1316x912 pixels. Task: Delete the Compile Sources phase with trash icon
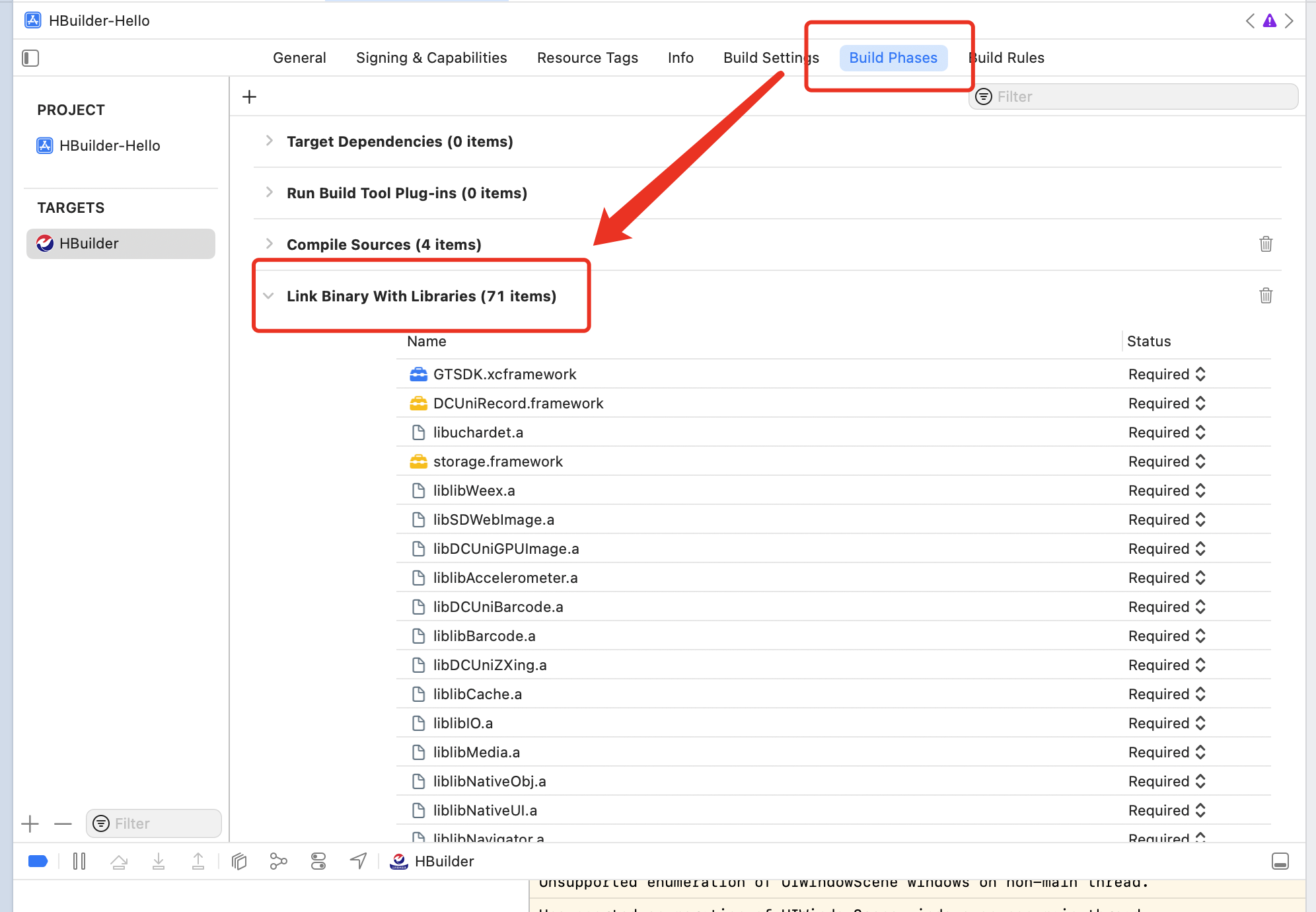(x=1265, y=244)
